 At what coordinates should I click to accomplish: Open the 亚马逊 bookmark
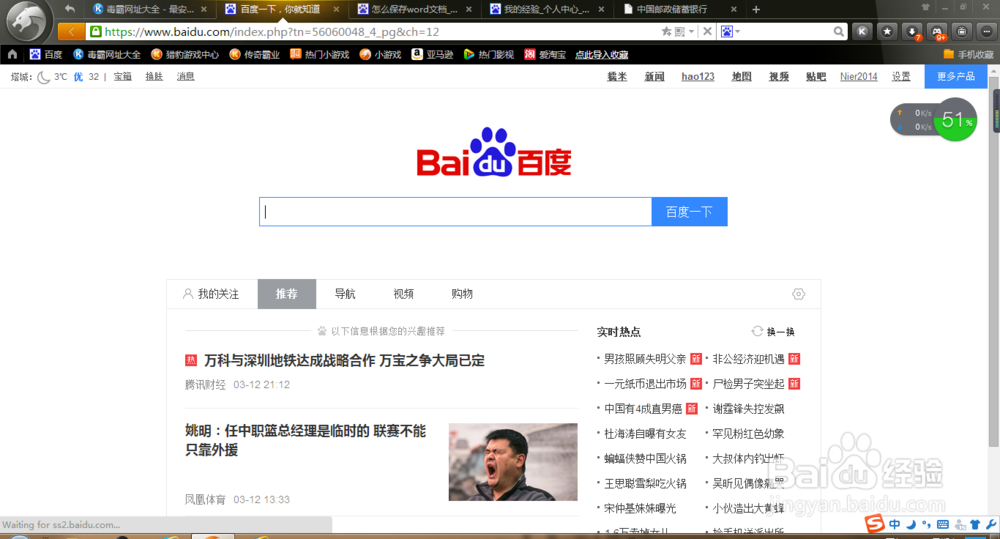click(432, 54)
